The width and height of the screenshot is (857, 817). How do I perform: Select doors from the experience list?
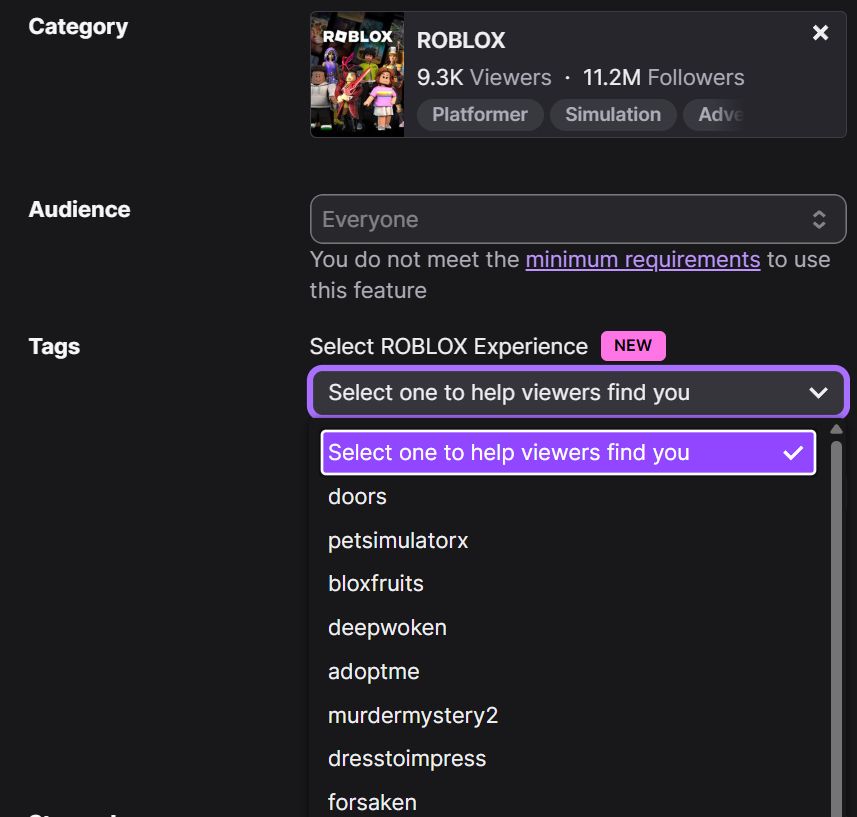coord(357,496)
